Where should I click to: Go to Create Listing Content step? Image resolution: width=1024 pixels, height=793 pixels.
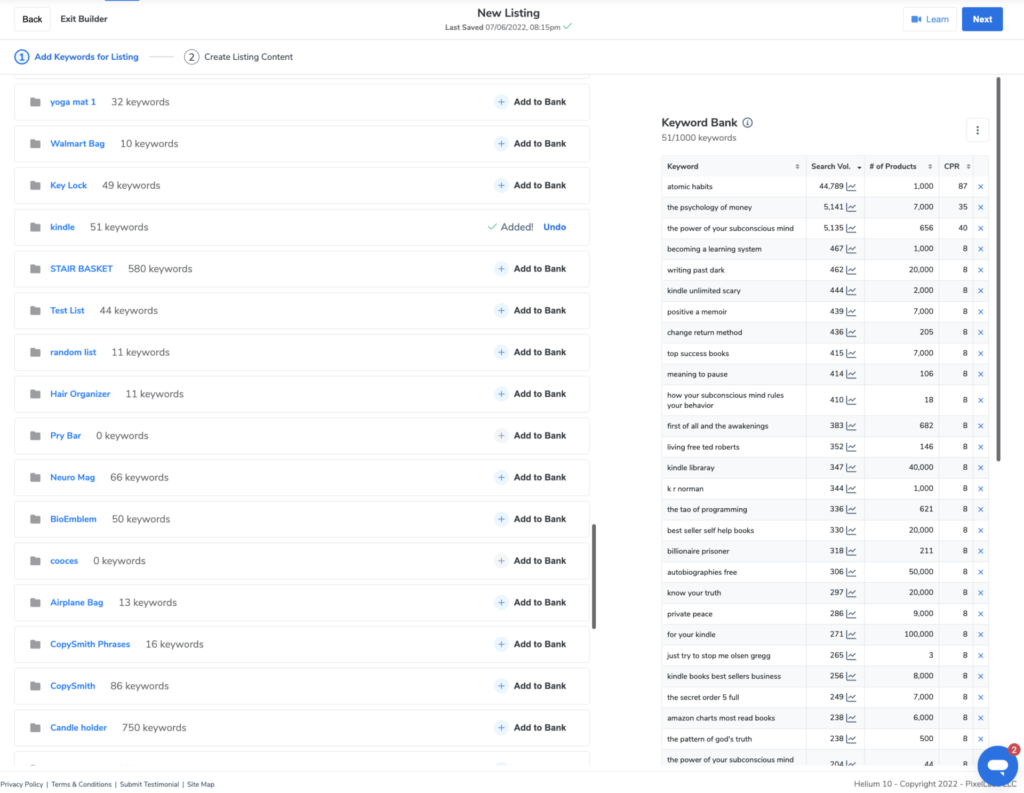pyautogui.click(x=239, y=57)
